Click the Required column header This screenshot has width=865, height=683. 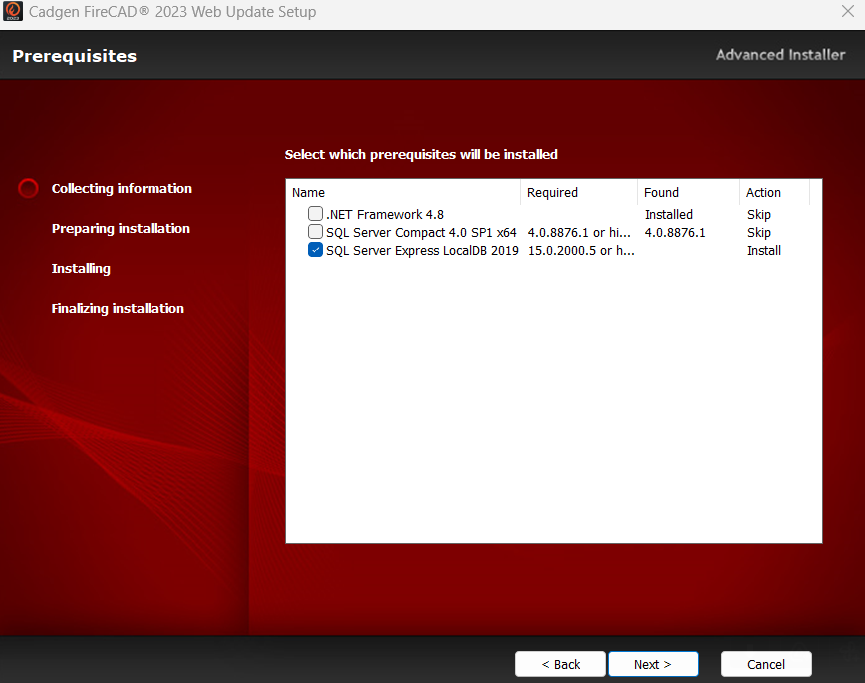(579, 193)
